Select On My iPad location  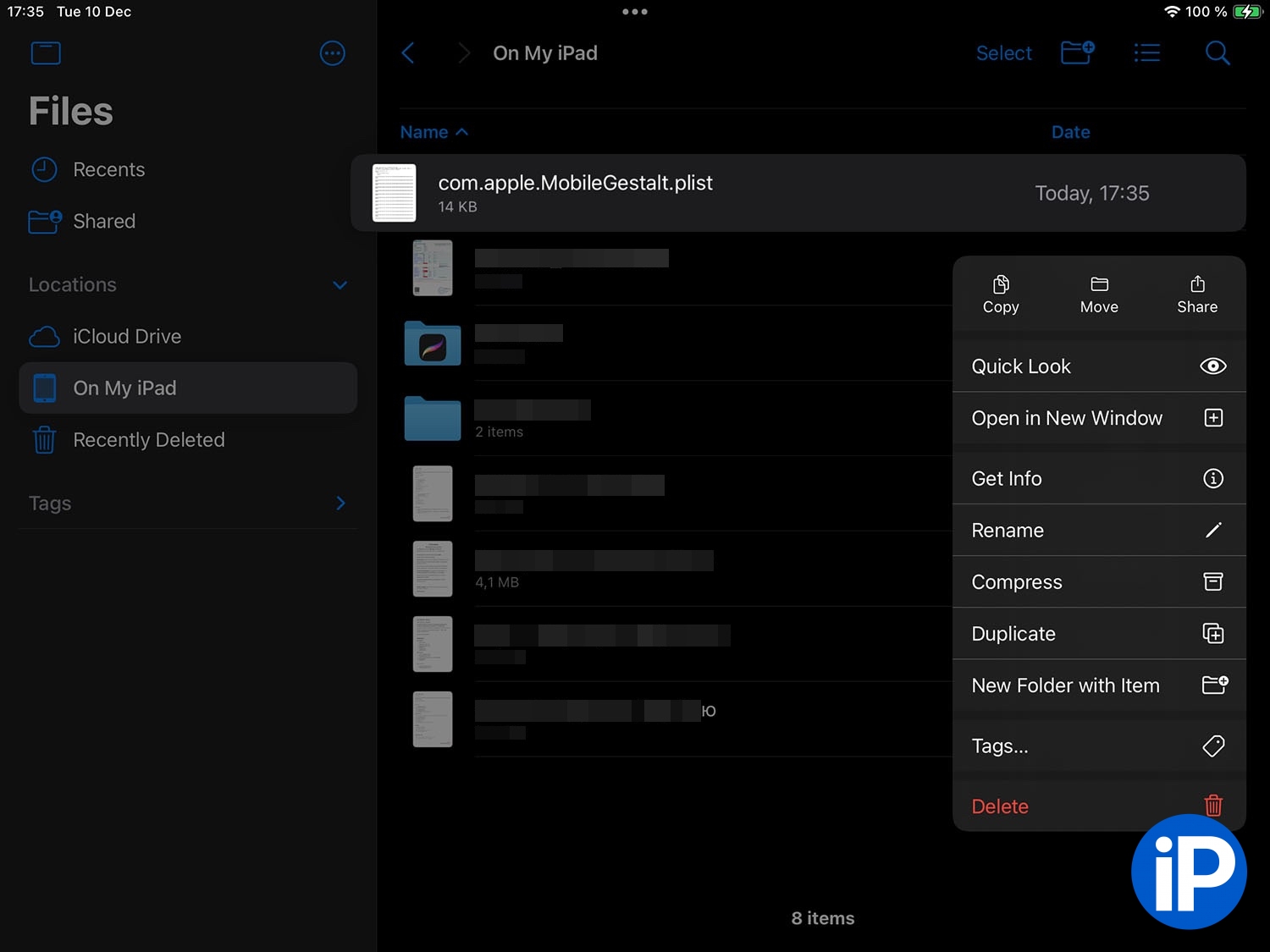[x=188, y=388]
